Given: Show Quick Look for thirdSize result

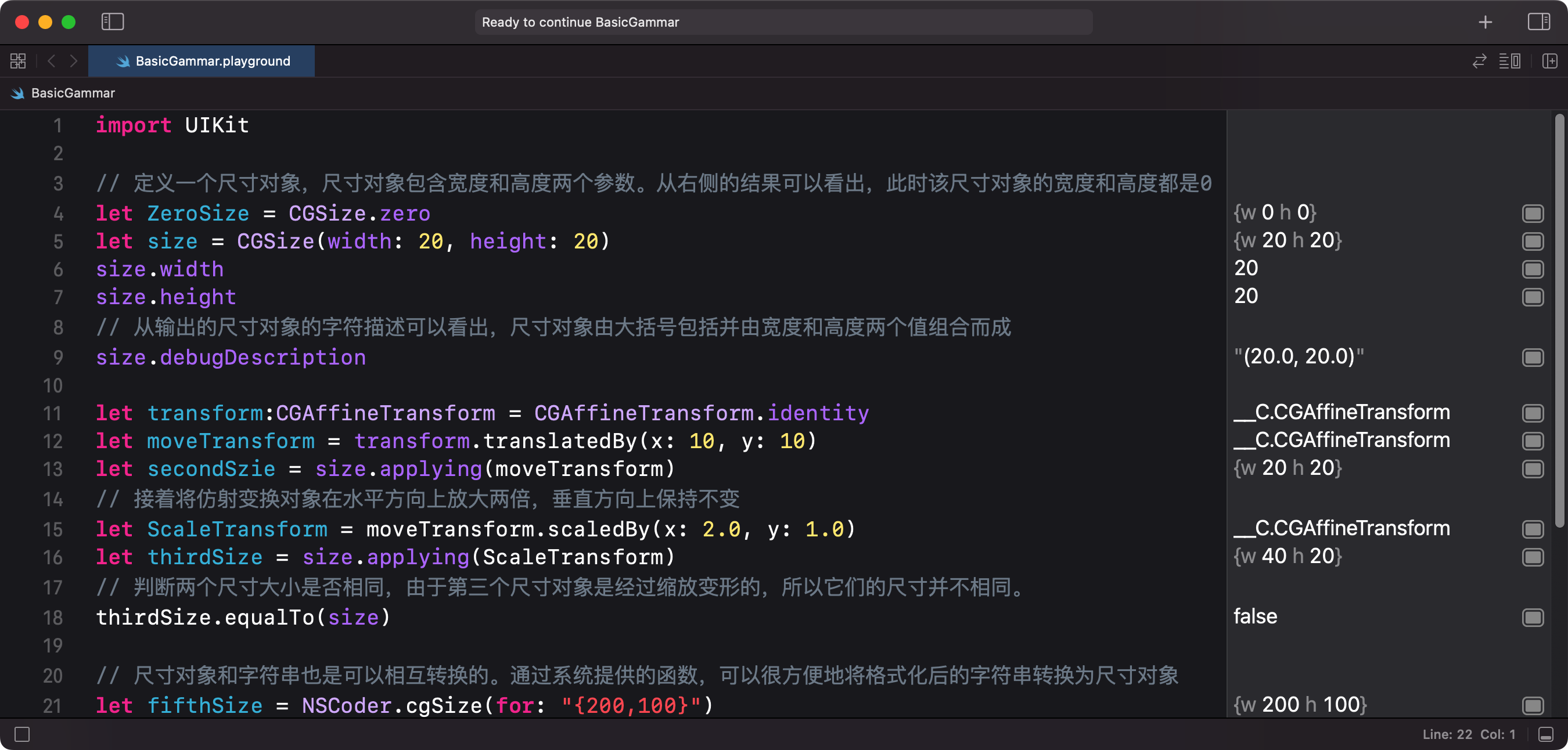Looking at the screenshot, I should tap(1533, 557).
